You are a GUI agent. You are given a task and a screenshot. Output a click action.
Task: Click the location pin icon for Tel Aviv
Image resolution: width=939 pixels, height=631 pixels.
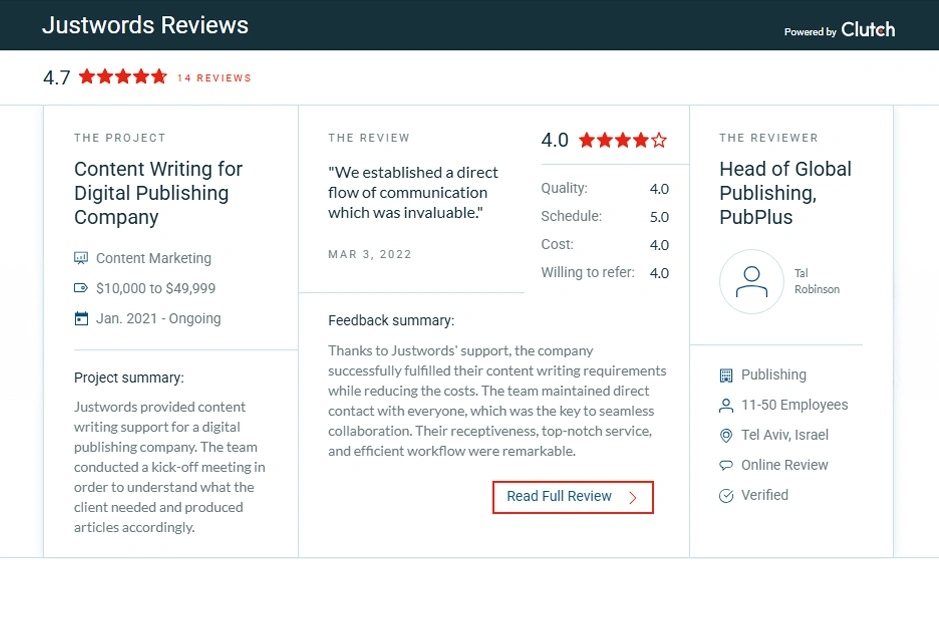tap(726, 435)
